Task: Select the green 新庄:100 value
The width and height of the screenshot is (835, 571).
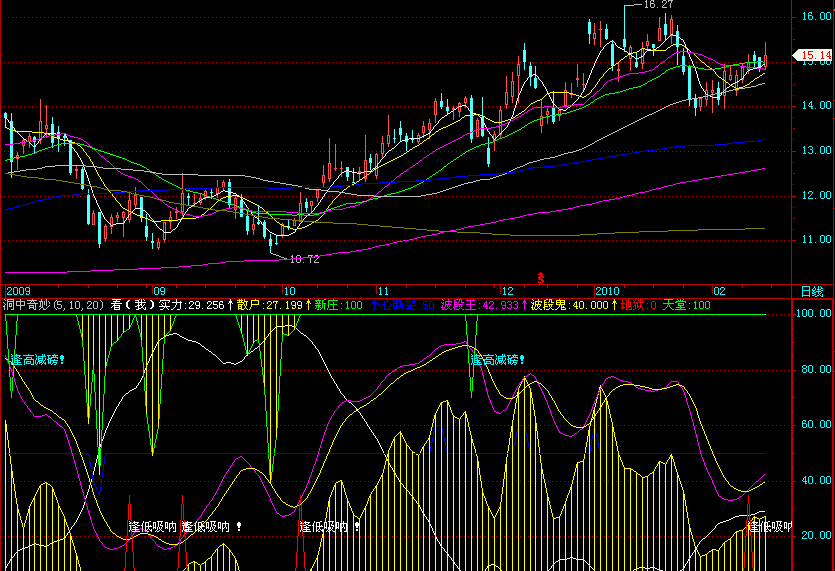Action: (338, 305)
